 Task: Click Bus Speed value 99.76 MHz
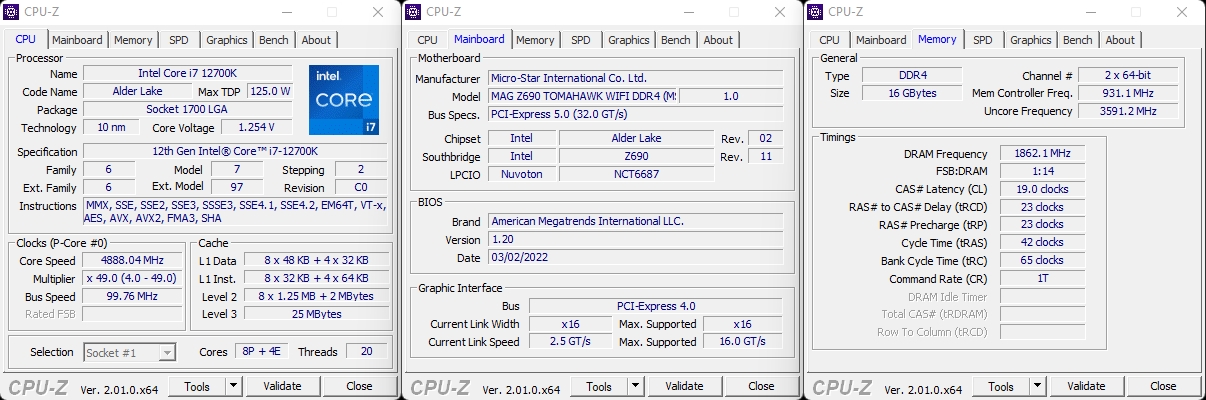click(133, 296)
